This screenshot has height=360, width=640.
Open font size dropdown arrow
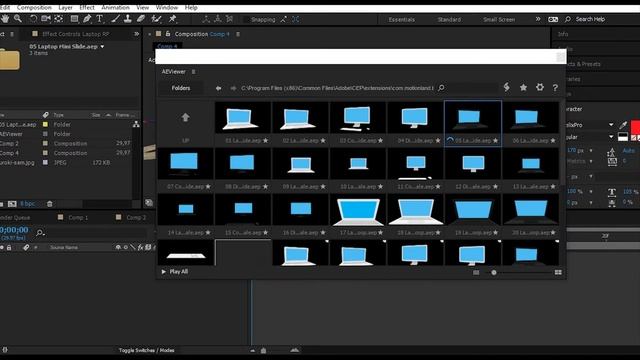tap(591, 151)
